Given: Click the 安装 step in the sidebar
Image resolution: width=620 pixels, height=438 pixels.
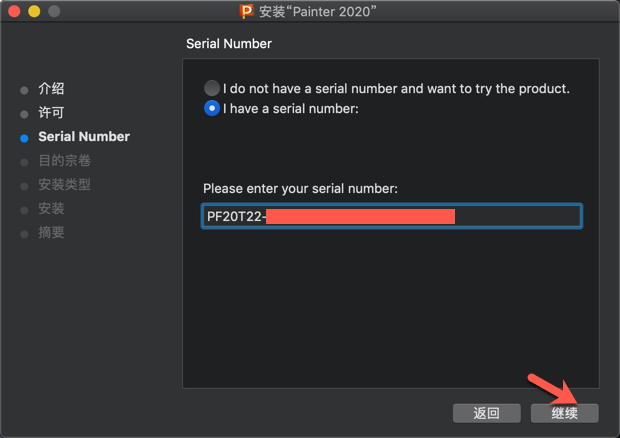Looking at the screenshot, I should 51,209.
